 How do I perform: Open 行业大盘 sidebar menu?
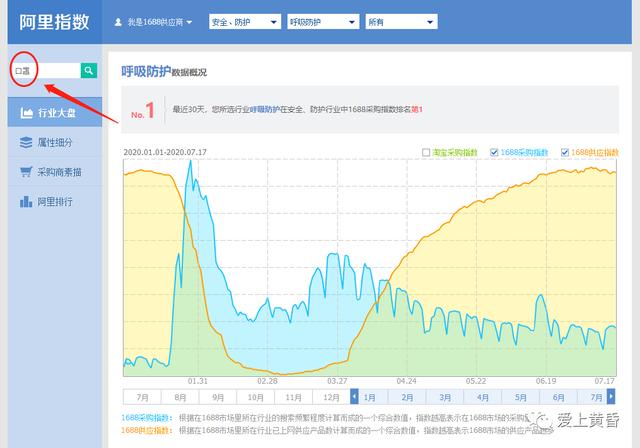click(x=55, y=113)
